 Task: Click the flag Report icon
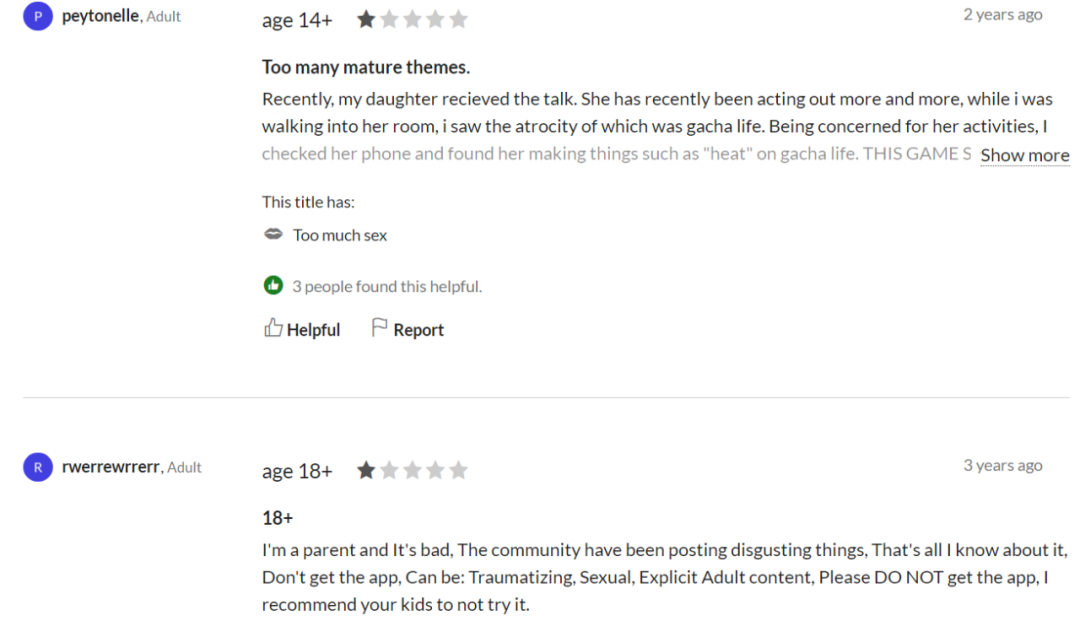coord(379,328)
